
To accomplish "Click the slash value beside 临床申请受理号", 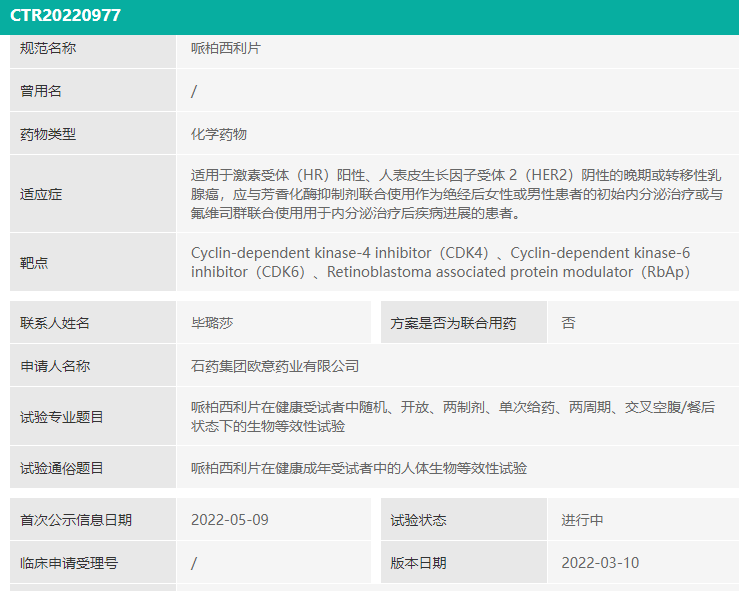I will tap(194, 563).
